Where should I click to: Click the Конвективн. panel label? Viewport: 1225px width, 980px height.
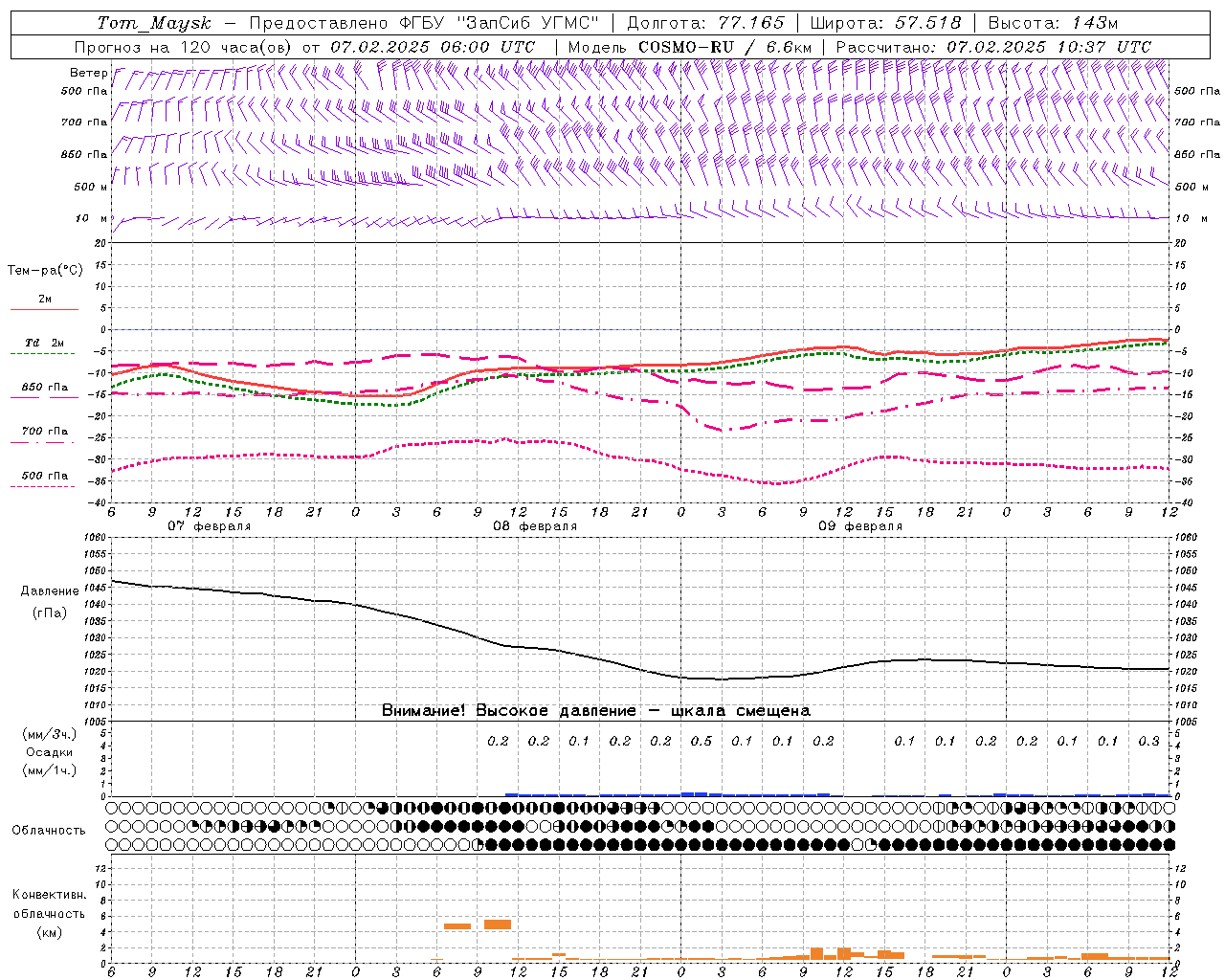(x=49, y=895)
